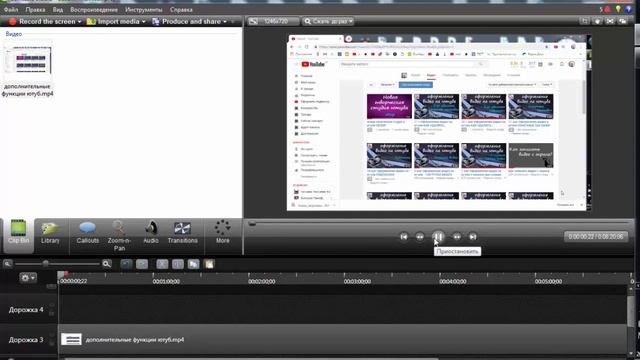
Task: Open the Library tab
Action: [50, 232]
